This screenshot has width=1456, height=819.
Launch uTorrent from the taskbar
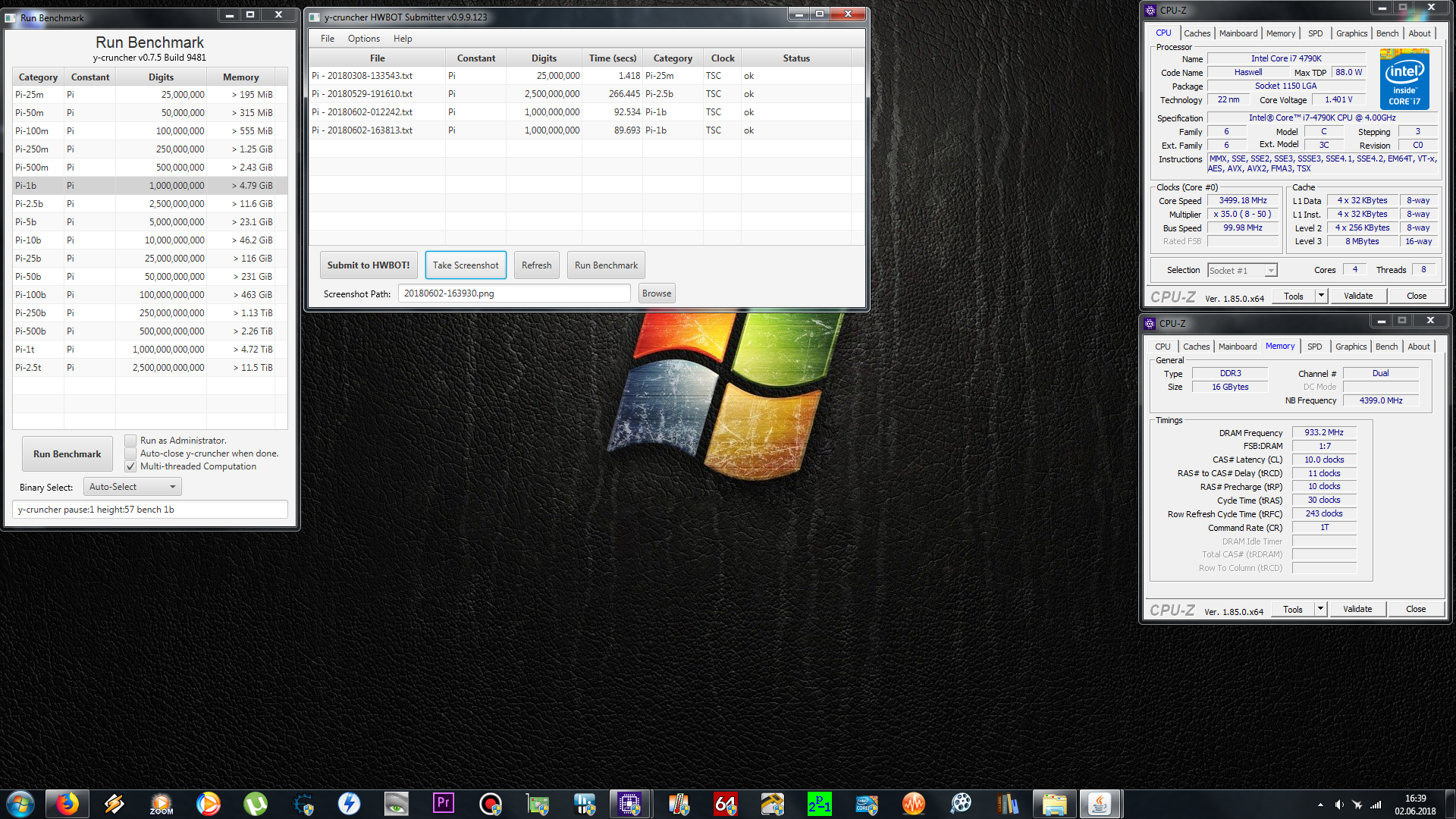pos(256,804)
